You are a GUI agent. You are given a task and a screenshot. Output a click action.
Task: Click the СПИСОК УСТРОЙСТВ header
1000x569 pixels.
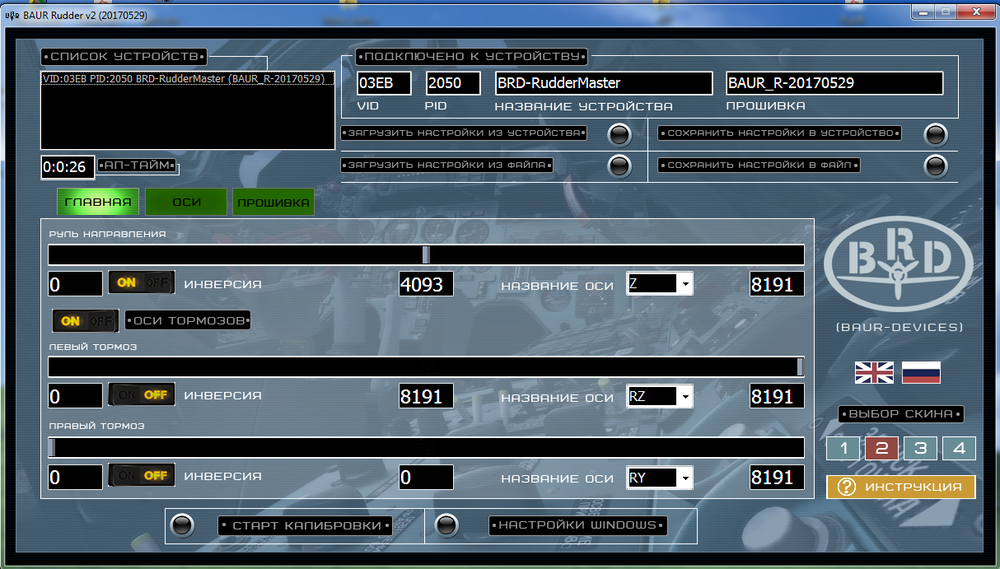[x=124, y=57]
